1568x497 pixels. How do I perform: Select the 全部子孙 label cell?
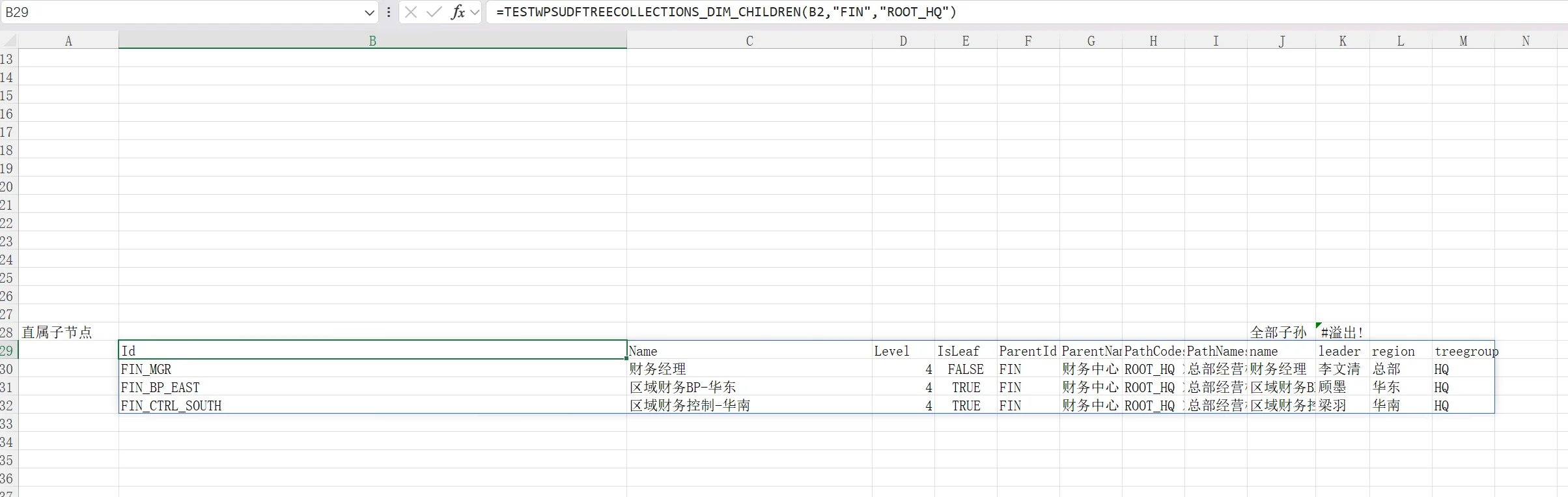1281,332
